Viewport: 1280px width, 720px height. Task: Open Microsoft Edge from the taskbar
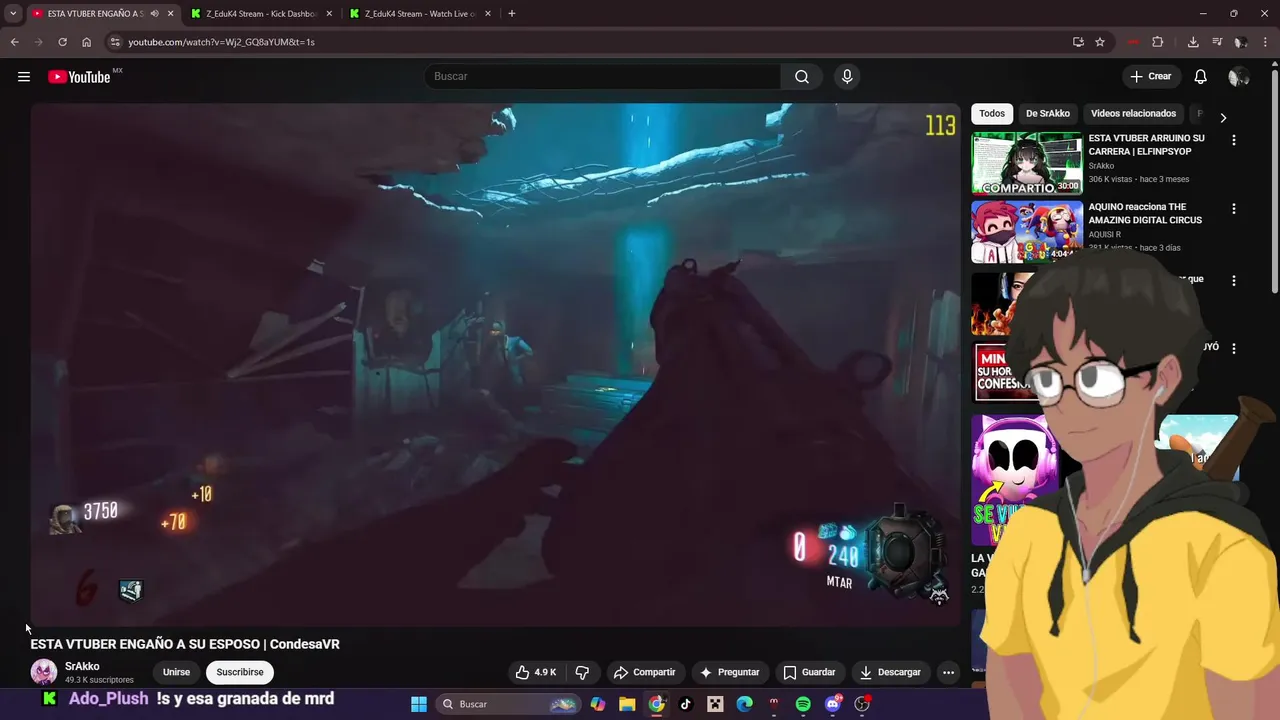tap(744, 704)
